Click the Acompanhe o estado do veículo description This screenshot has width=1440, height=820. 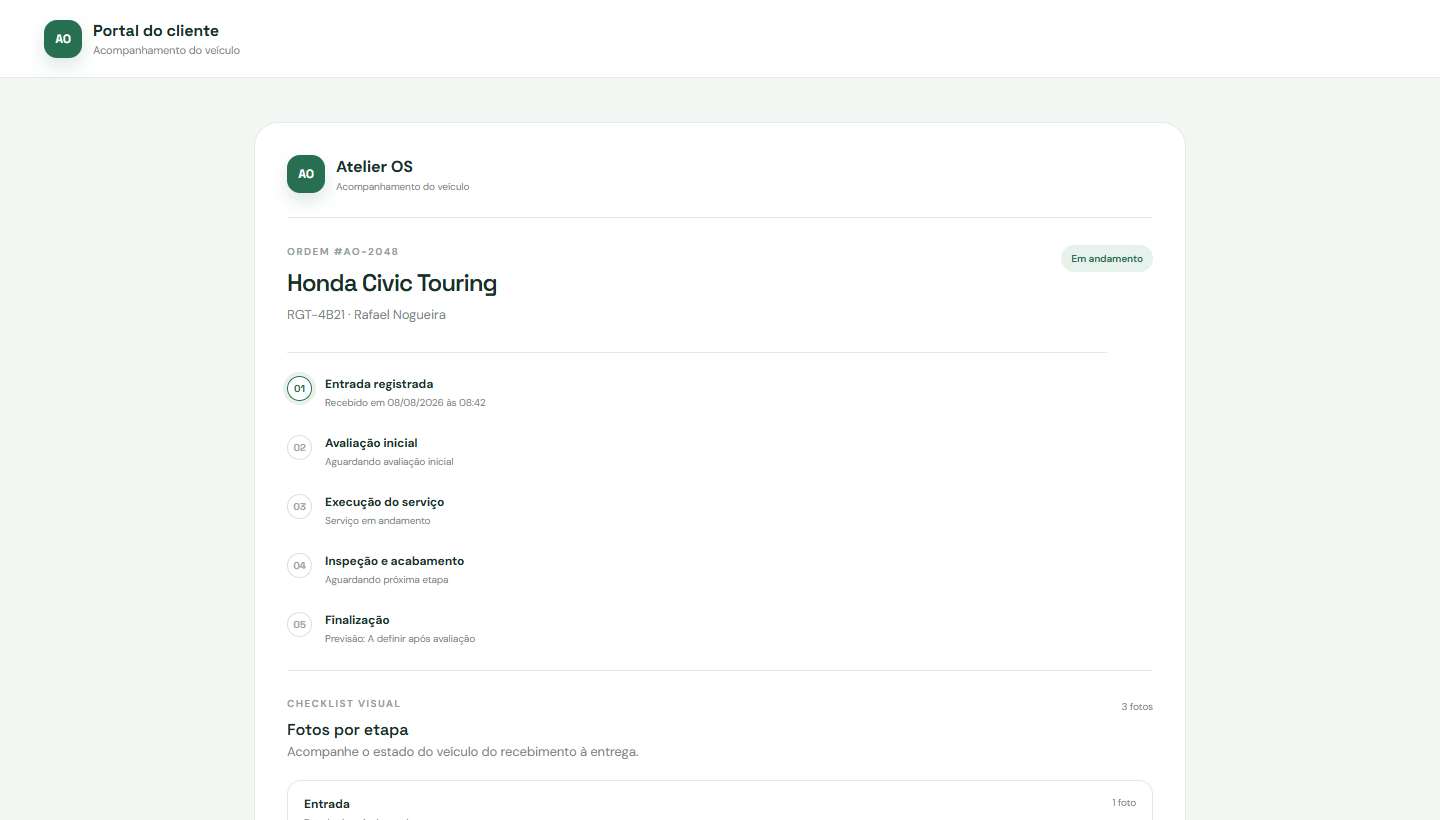(x=463, y=752)
